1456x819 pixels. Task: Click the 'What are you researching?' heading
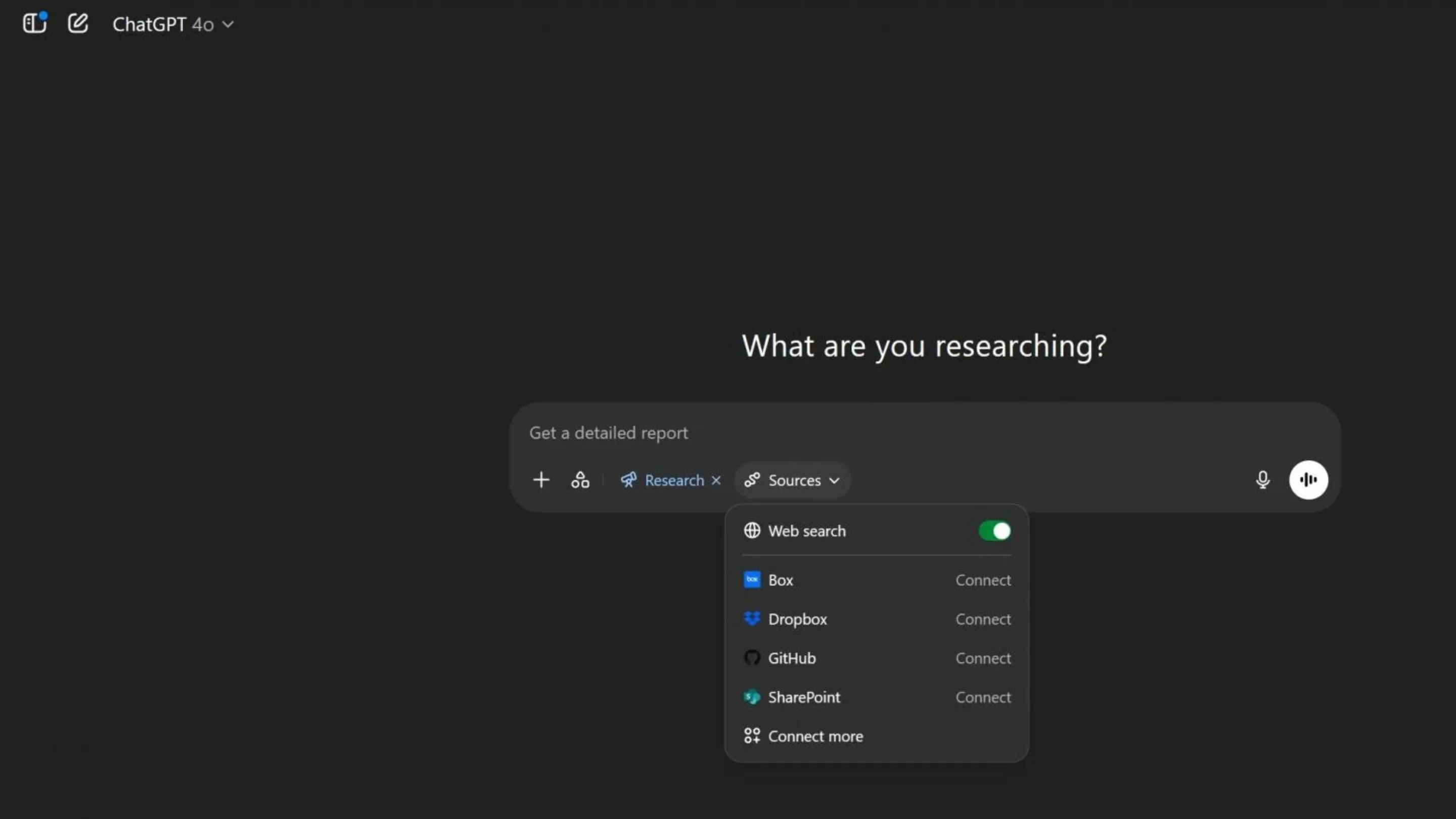[x=924, y=345]
